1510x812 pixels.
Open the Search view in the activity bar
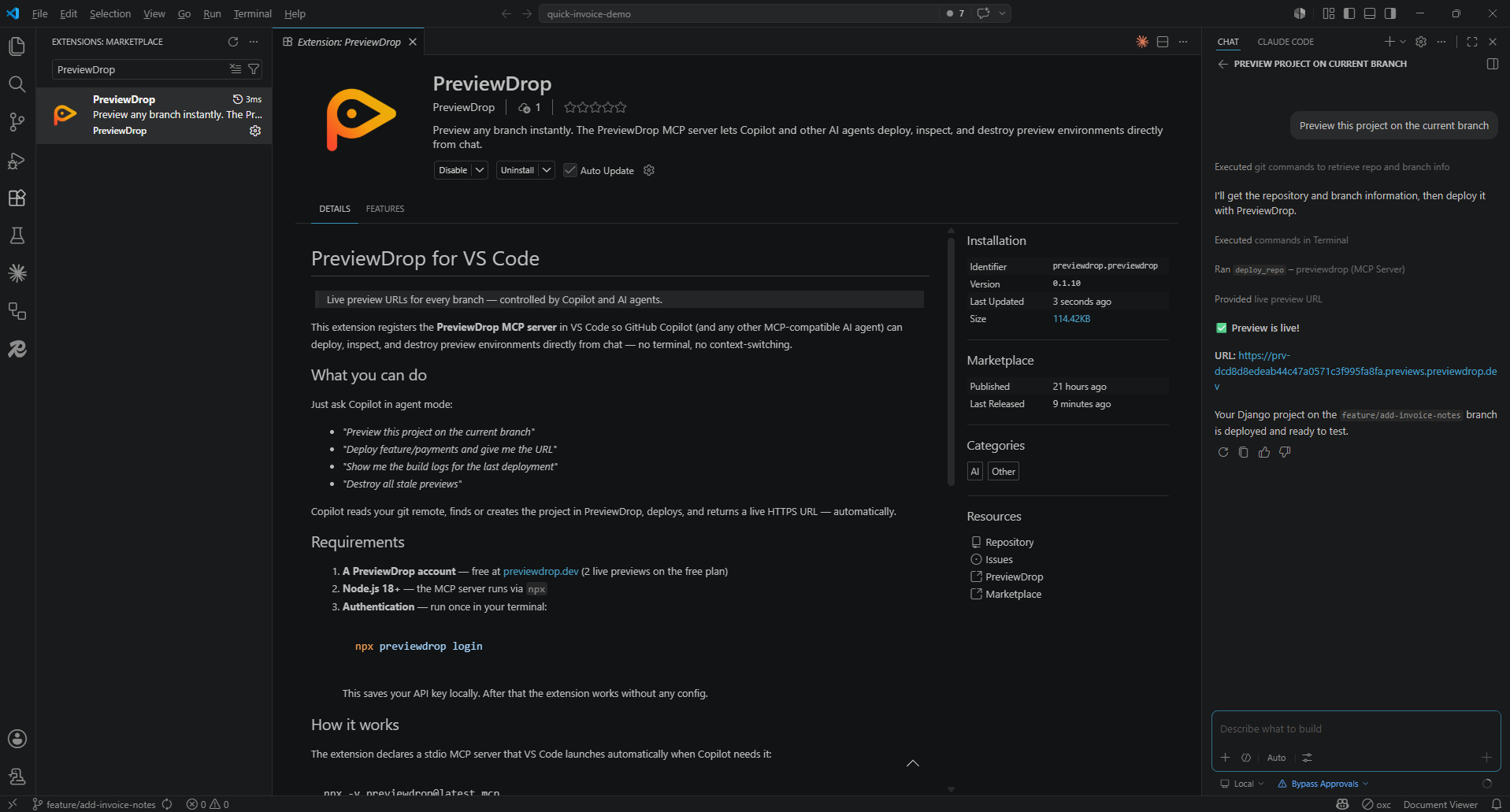point(17,84)
